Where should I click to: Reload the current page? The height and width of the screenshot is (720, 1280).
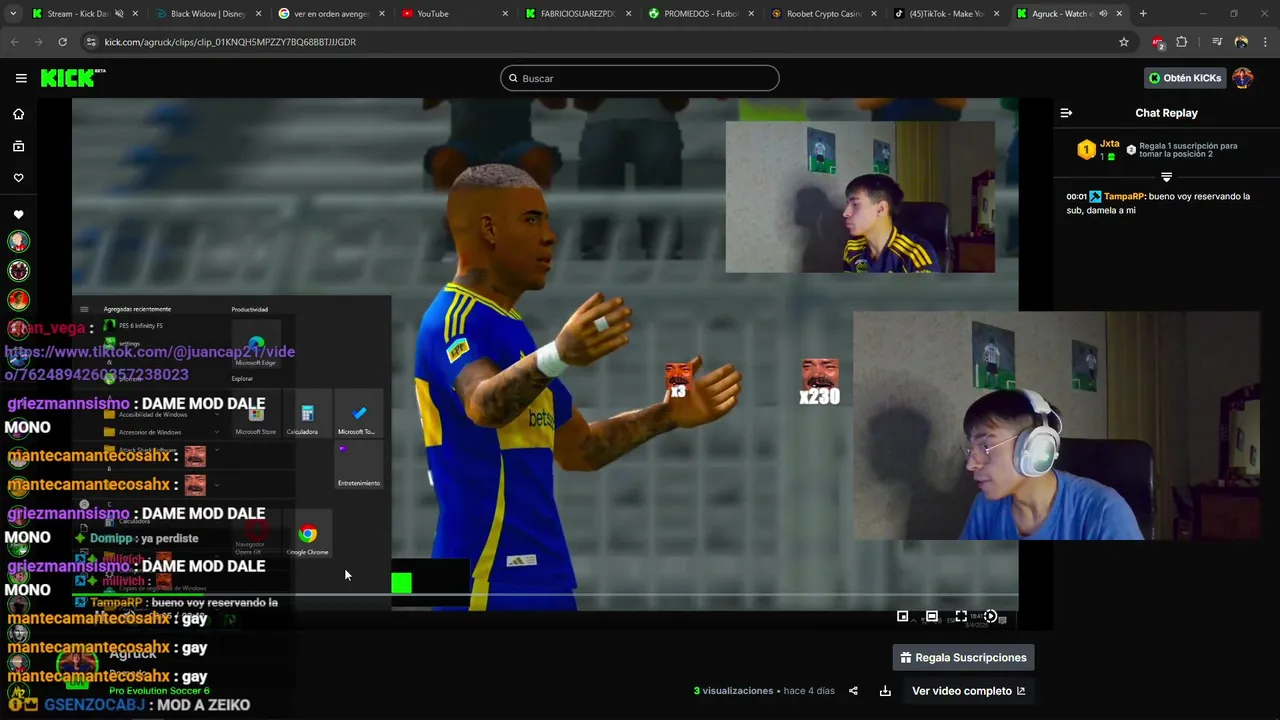[62, 42]
